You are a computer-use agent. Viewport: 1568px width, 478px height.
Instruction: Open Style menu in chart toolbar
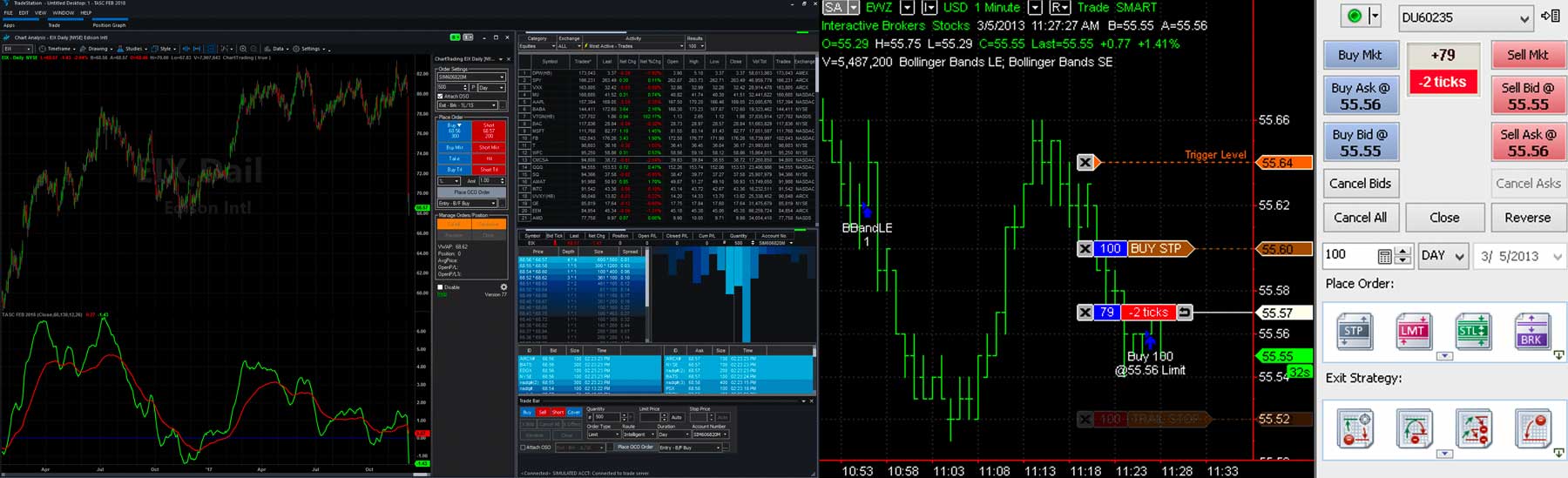(x=164, y=49)
